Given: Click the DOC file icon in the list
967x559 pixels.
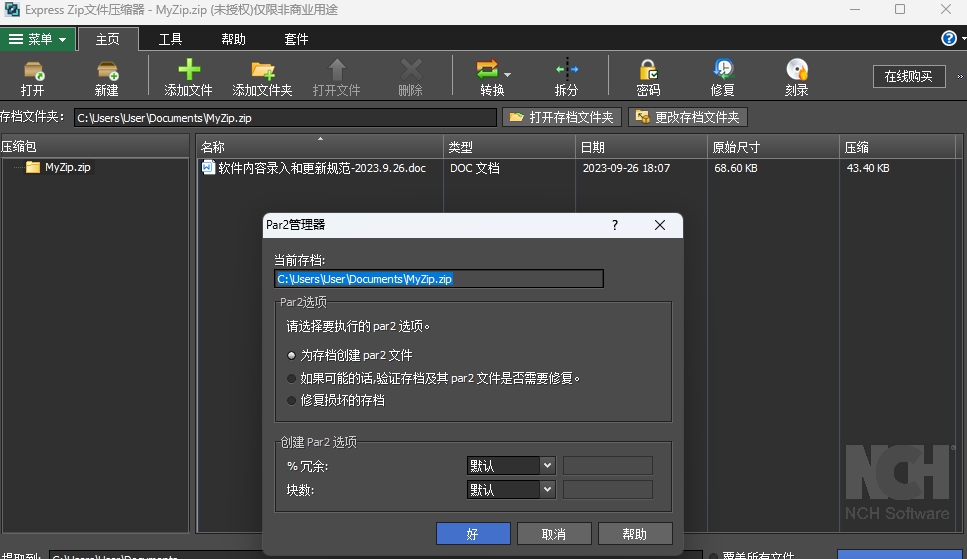Looking at the screenshot, I should click(208, 167).
